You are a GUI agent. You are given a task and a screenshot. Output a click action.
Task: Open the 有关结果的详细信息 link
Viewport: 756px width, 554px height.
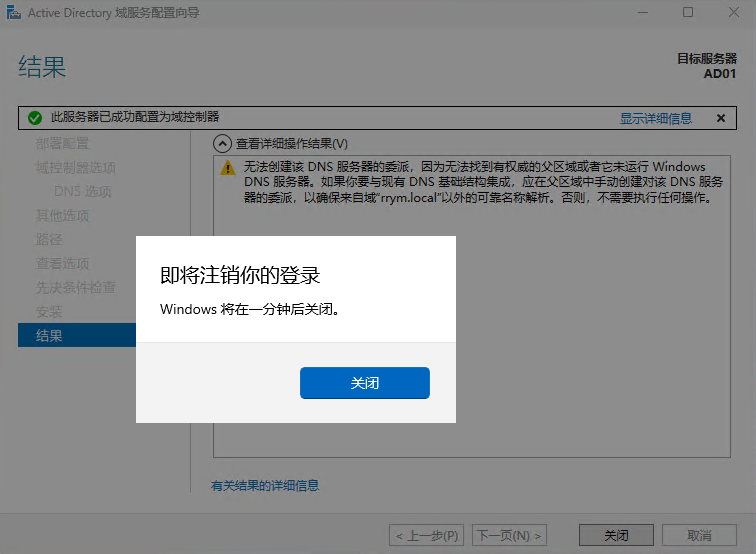pyautogui.click(x=265, y=486)
